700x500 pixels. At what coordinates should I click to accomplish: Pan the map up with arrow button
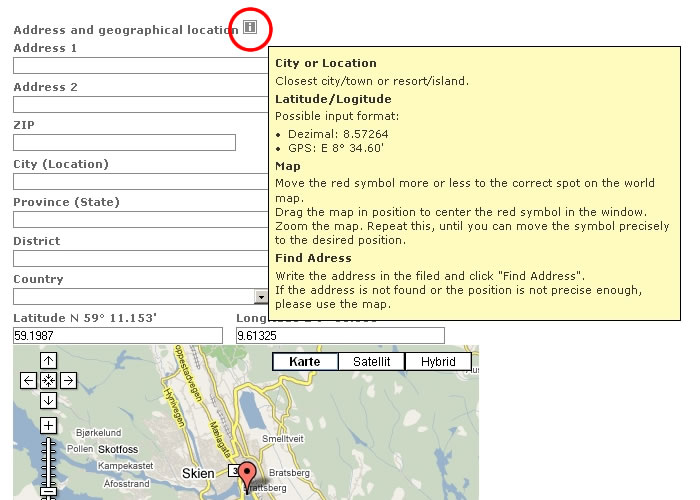click(x=48, y=361)
